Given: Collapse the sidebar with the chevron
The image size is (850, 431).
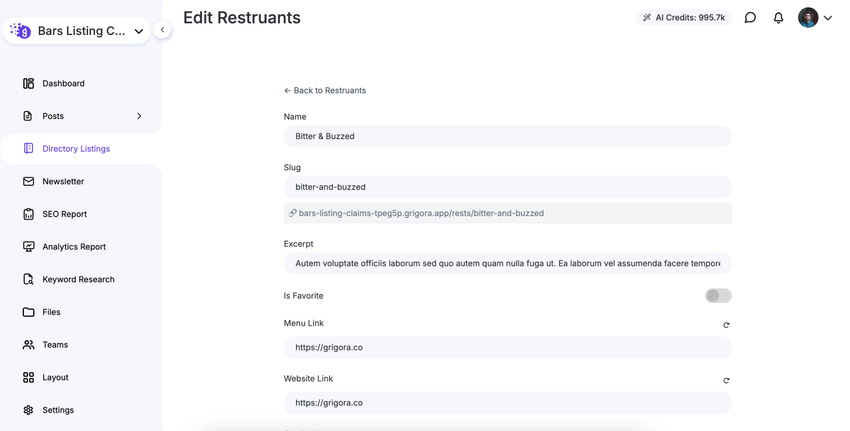Looking at the screenshot, I should click(162, 30).
